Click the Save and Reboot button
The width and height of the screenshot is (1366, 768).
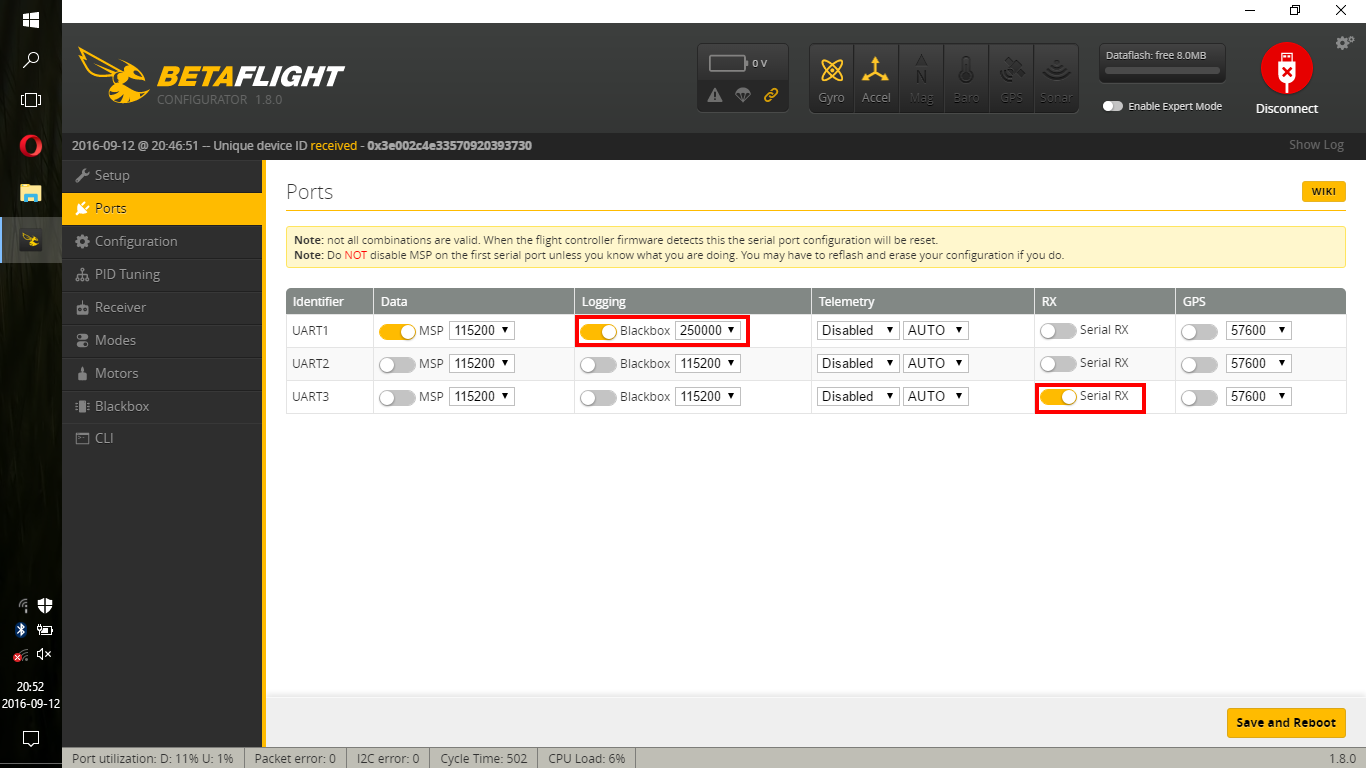click(1286, 722)
